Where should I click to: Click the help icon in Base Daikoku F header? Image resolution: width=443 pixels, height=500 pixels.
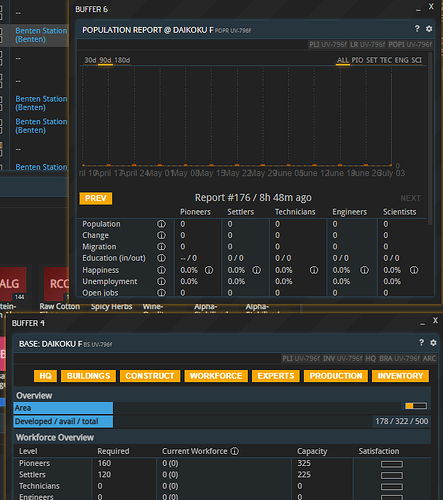click(x=421, y=343)
